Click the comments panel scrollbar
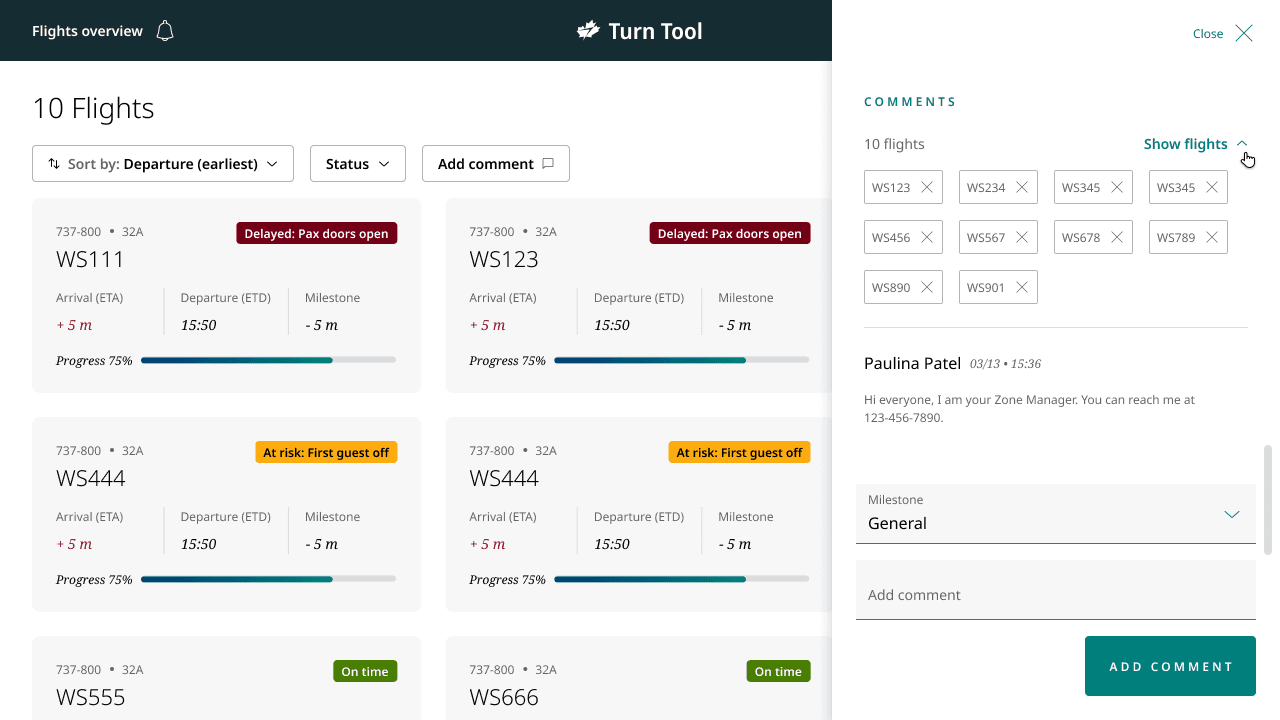The image size is (1280, 720). click(x=1268, y=500)
